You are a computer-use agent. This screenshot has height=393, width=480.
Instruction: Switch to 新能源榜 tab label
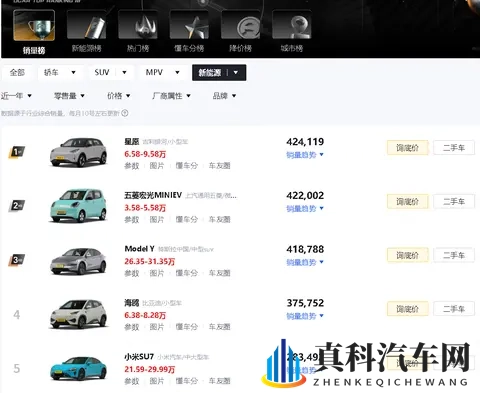coord(87,48)
